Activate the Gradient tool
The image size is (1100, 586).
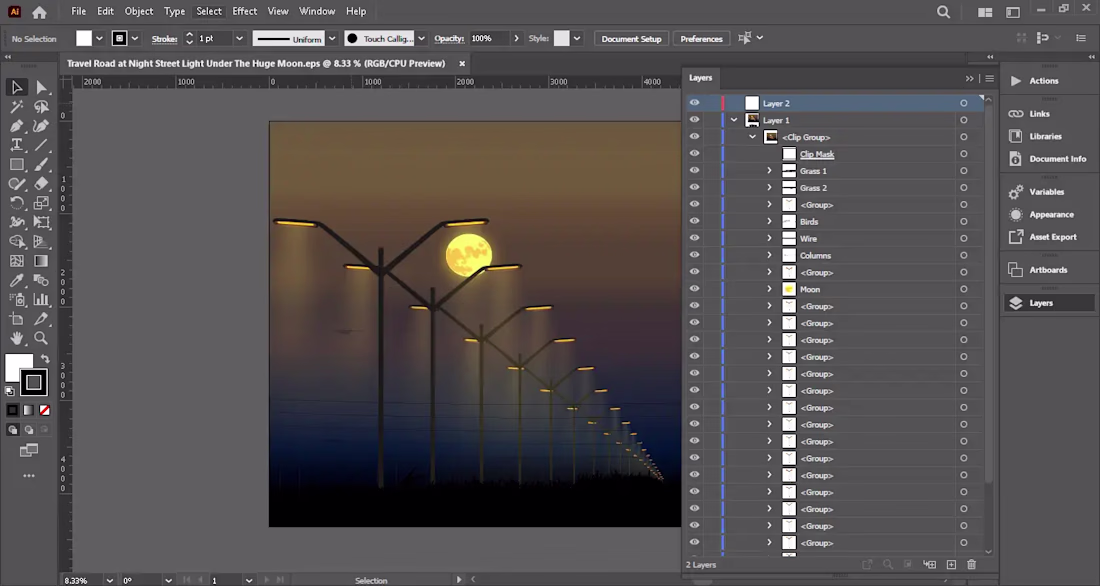point(41,261)
